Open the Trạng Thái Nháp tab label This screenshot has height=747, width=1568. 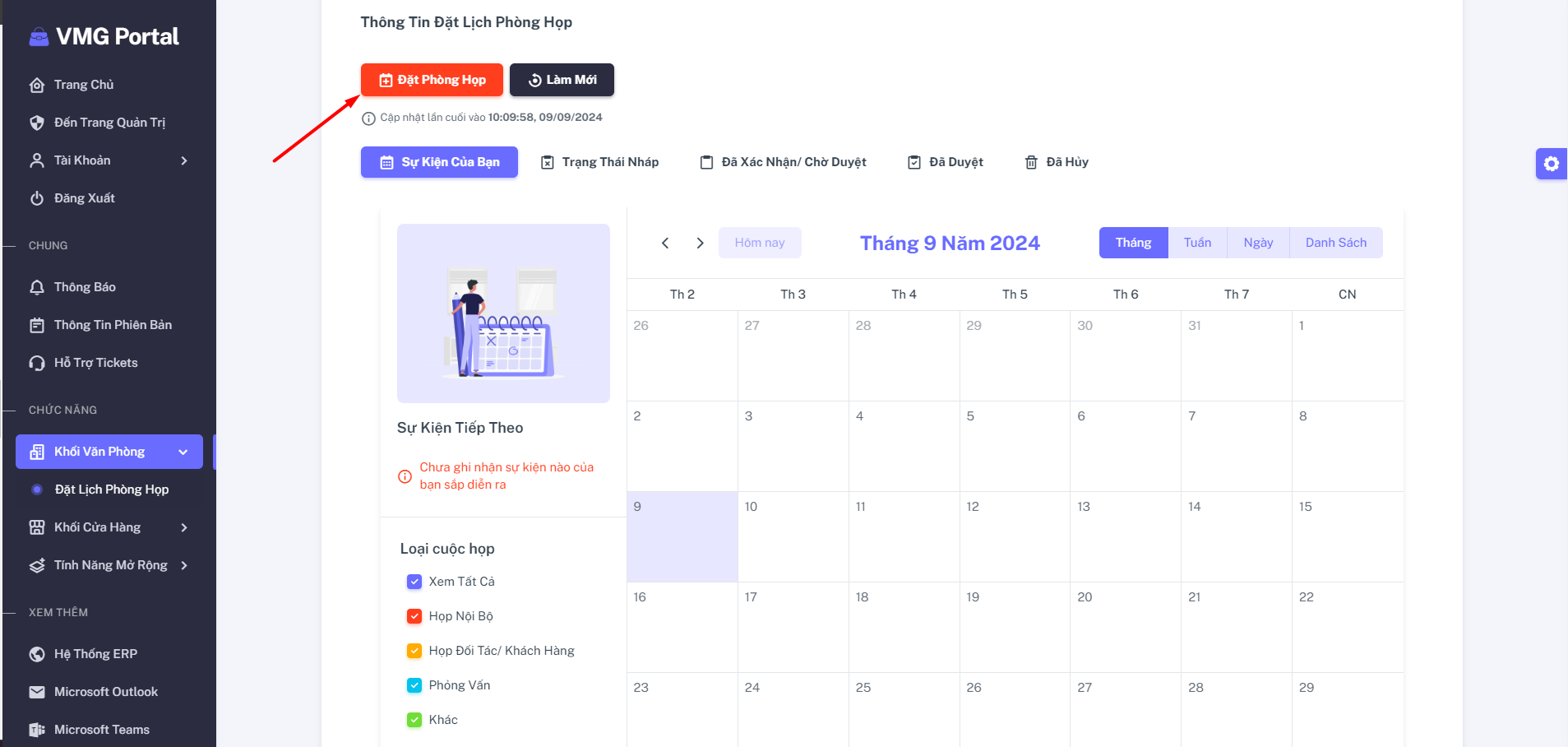(x=610, y=162)
